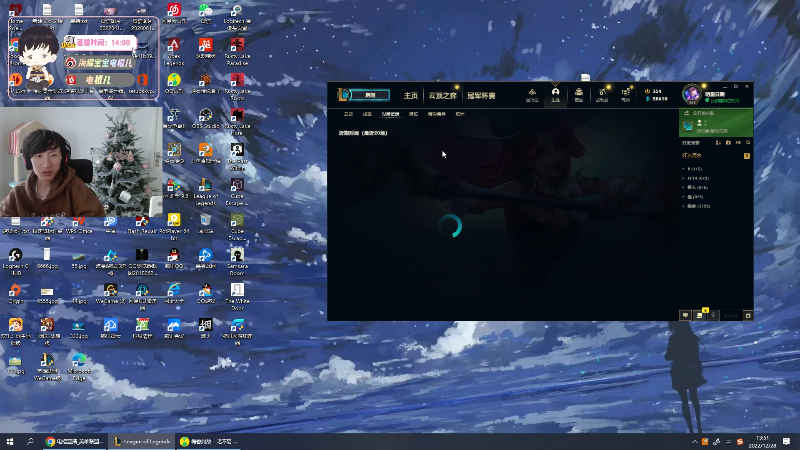Click add friend icon in social panel
800x450 pixels.
(718, 143)
